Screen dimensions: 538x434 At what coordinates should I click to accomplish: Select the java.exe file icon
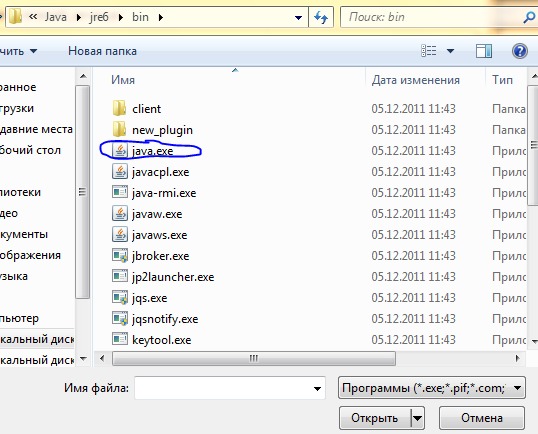click(120, 151)
